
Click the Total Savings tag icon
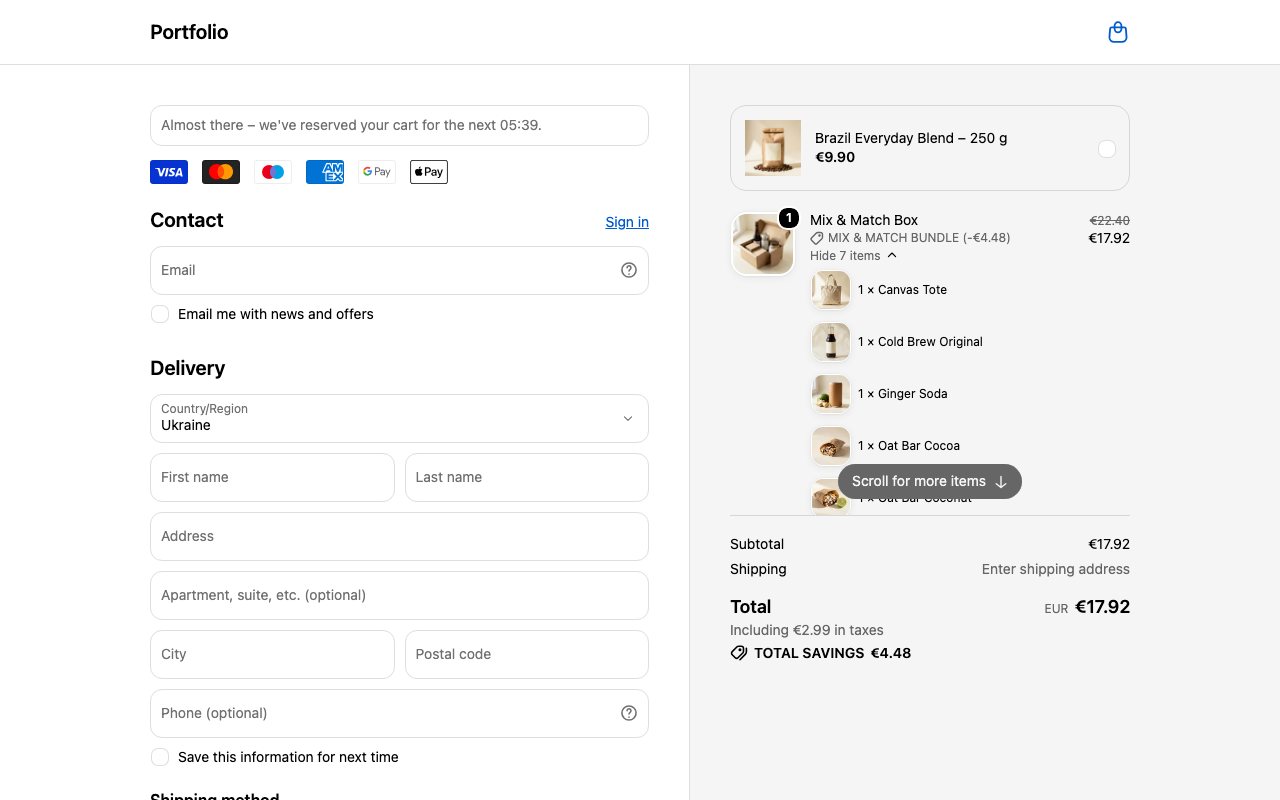coord(739,653)
